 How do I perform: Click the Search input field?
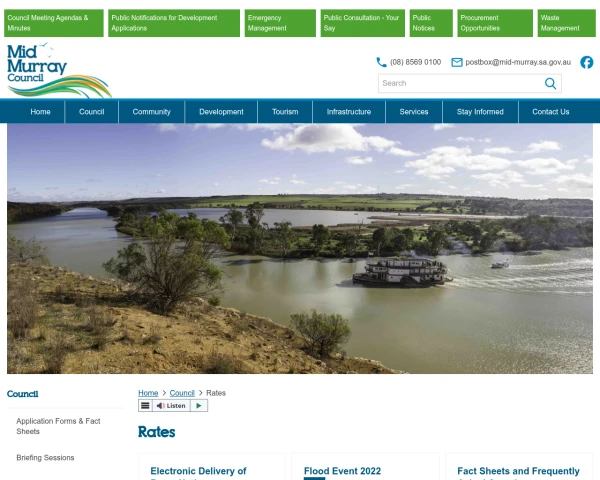click(461, 83)
